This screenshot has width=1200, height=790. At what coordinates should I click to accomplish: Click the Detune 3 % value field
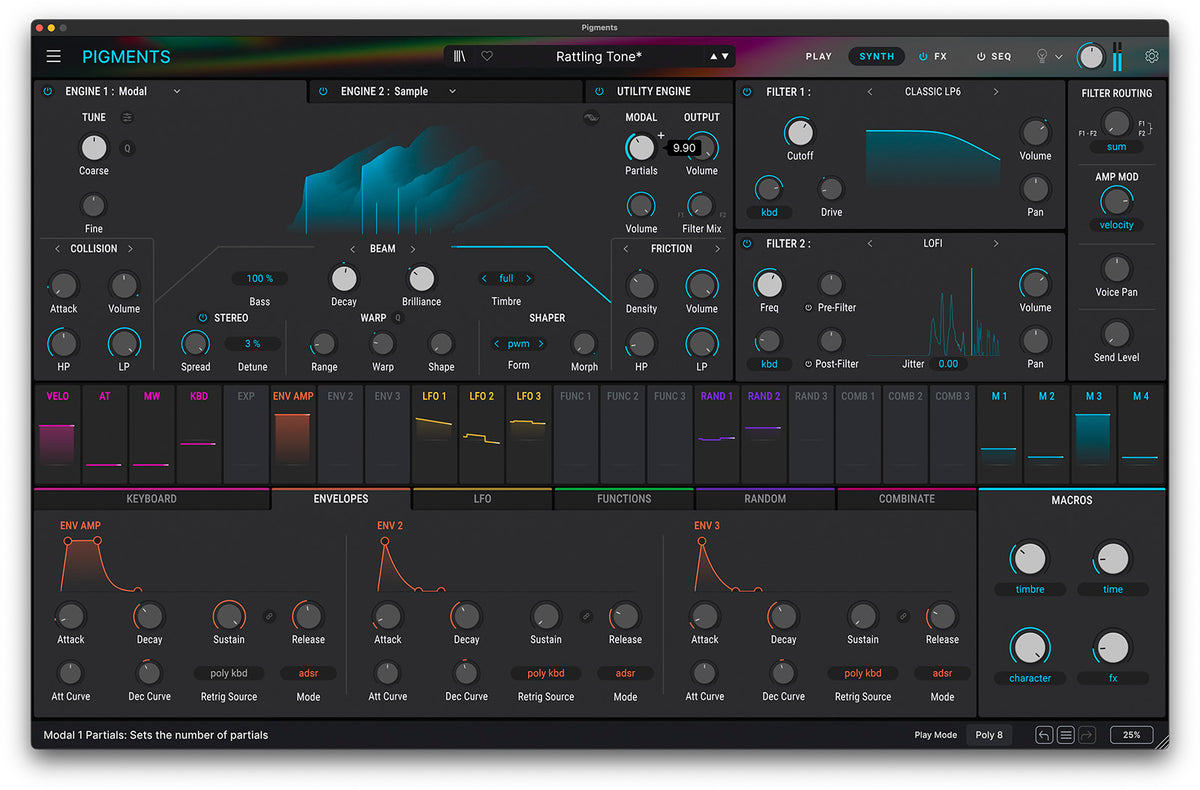click(252, 344)
